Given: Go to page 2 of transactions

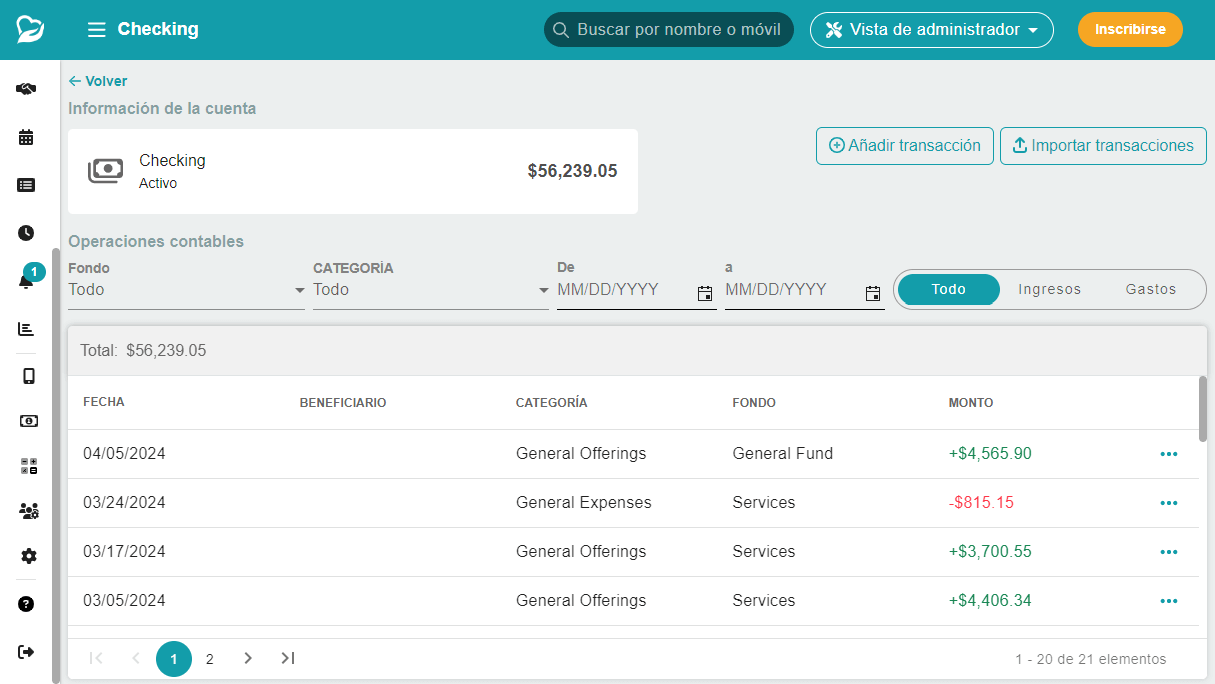Looking at the screenshot, I should (x=210, y=659).
